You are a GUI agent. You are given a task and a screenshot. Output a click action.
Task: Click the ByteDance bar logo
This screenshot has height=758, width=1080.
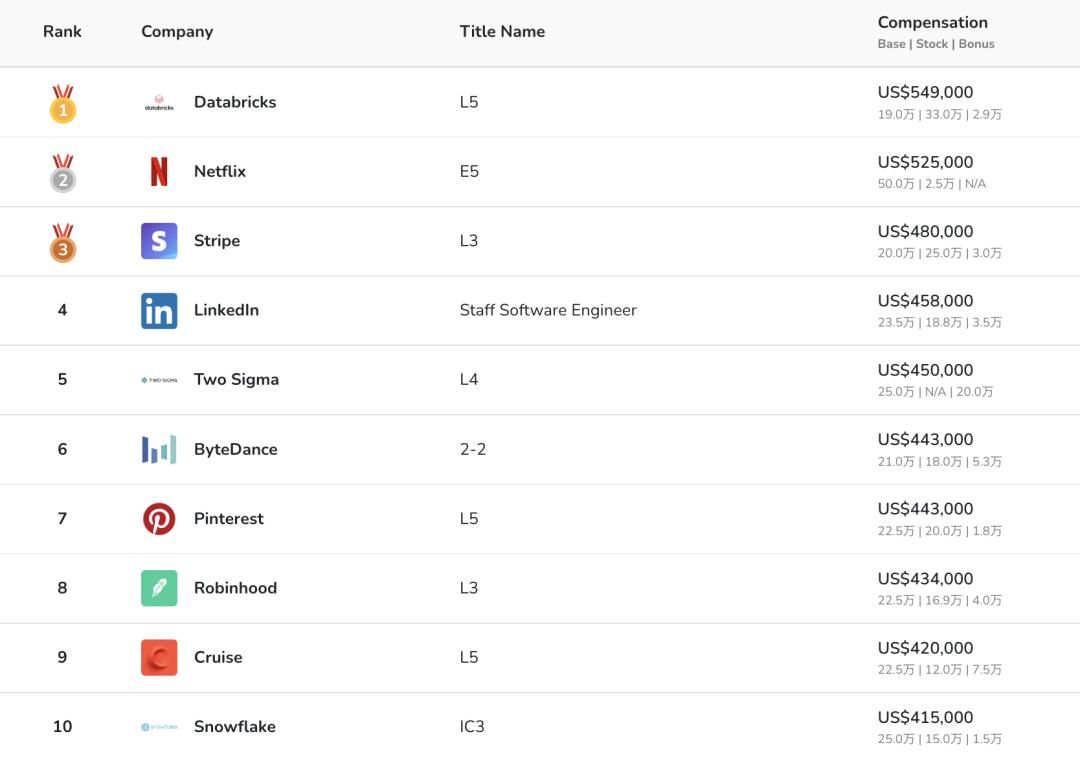[x=159, y=450]
